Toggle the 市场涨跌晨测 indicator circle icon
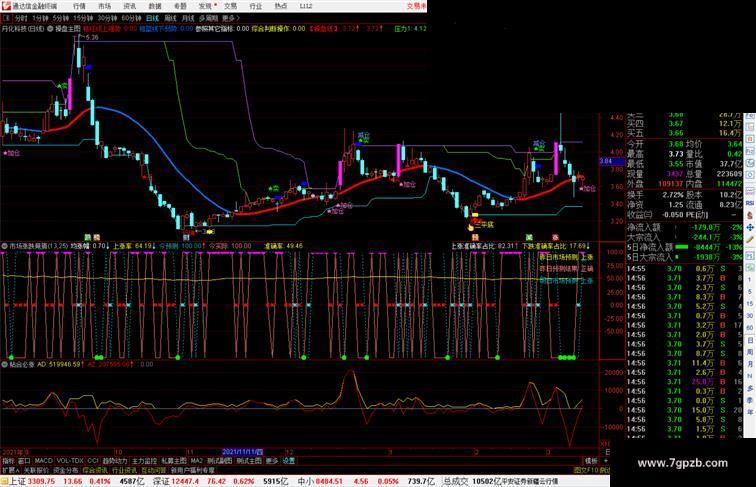This screenshot has height=487, width=756. tap(4, 246)
